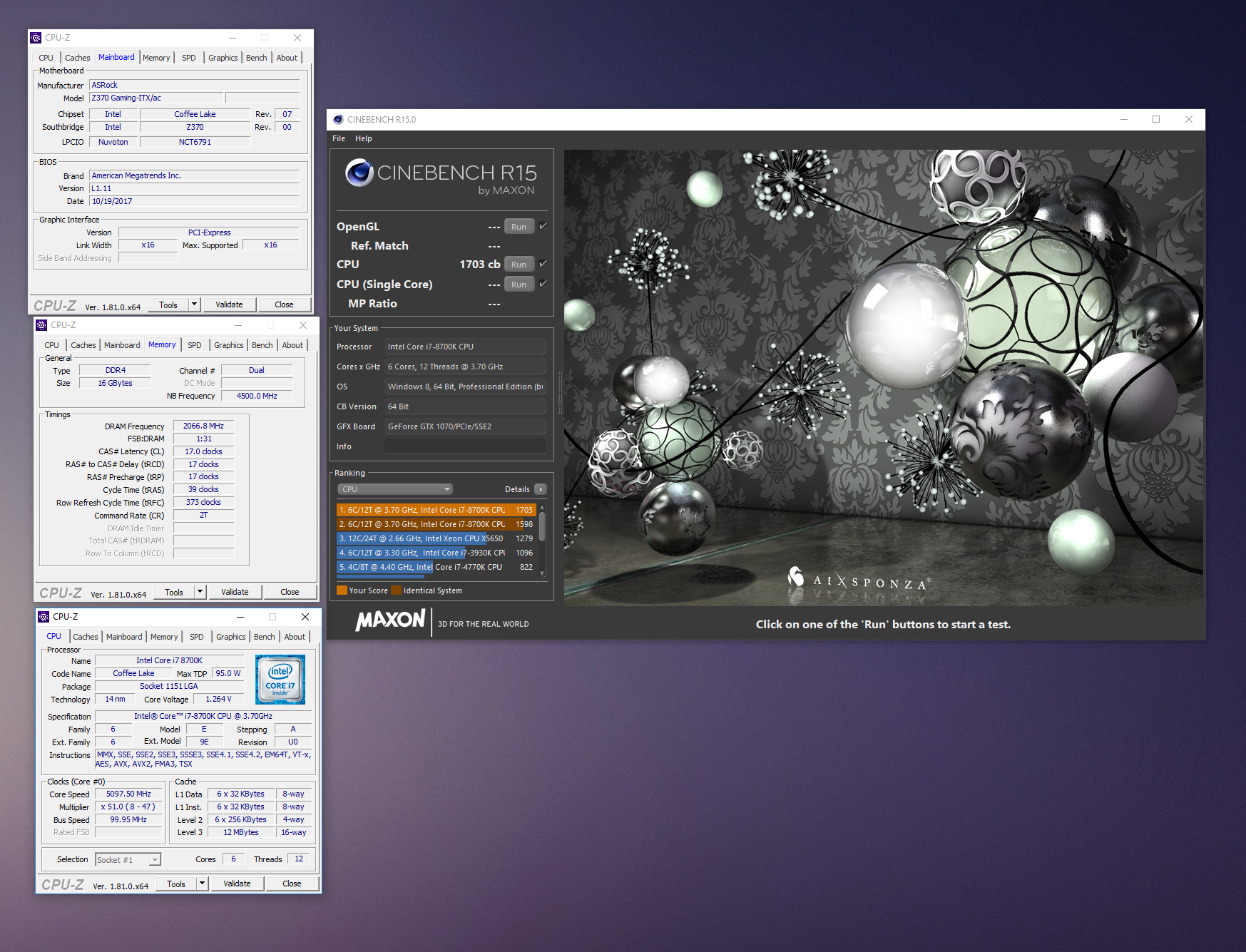Expand Tools arrow in CPU tab CPU-Z window
Viewport: 1246px width, 952px height.
[x=202, y=884]
